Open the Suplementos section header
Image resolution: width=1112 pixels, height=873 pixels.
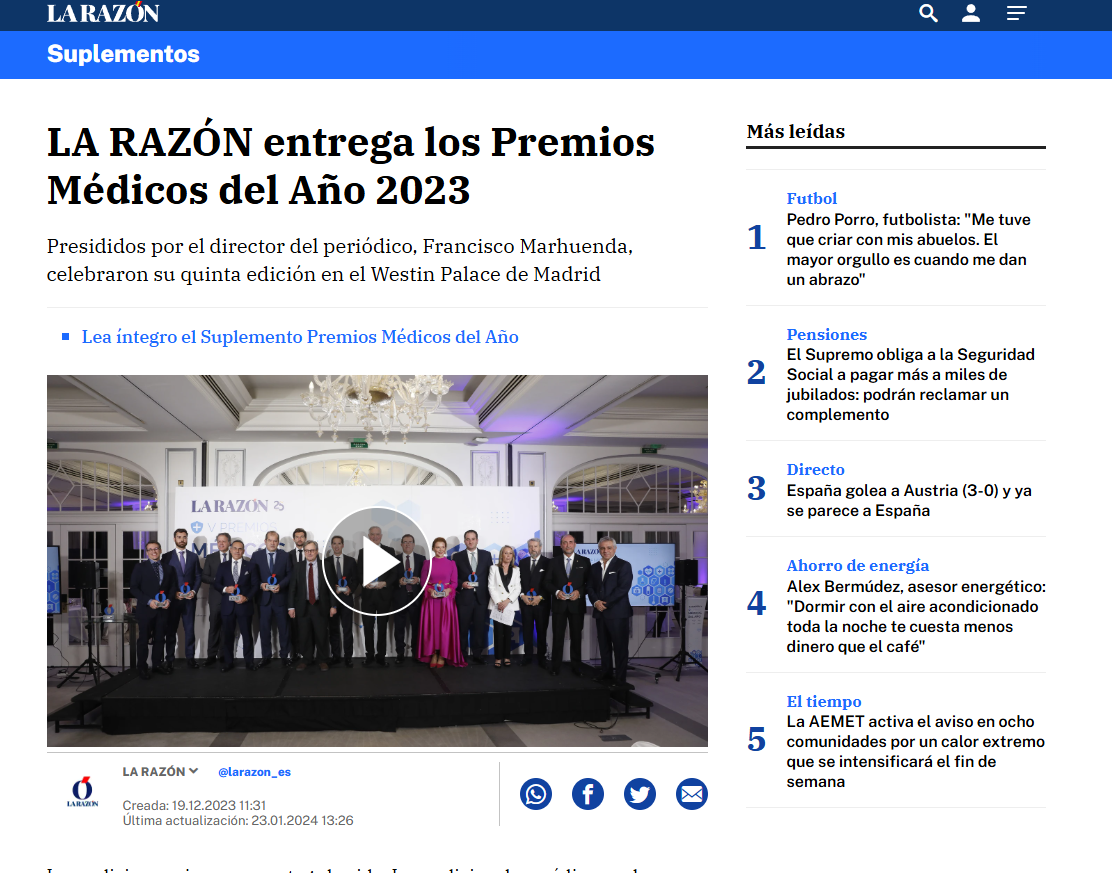[123, 54]
